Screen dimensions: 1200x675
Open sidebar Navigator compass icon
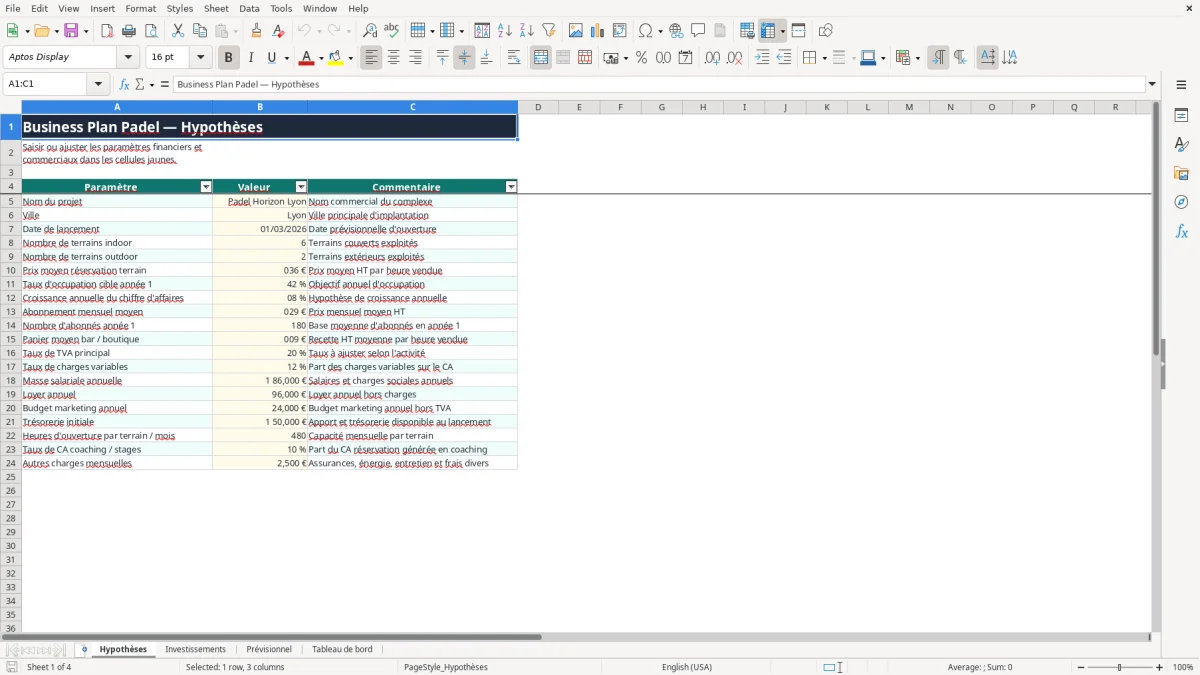(1181, 202)
